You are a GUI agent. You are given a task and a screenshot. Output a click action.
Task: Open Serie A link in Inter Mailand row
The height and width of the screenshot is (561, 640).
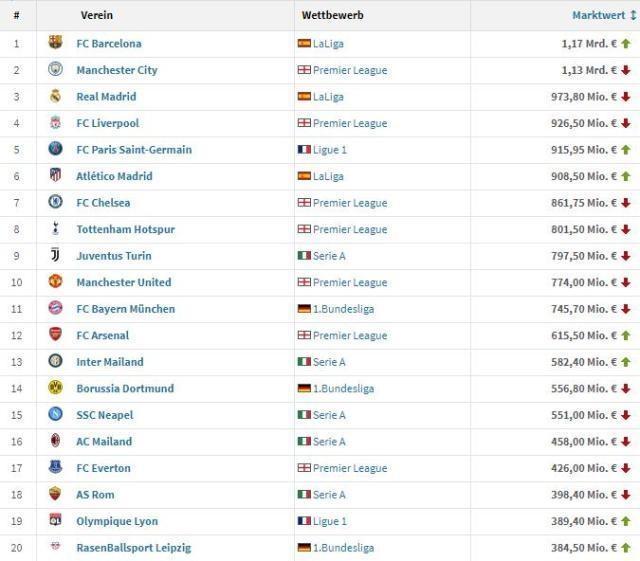[x=329, y=362]
